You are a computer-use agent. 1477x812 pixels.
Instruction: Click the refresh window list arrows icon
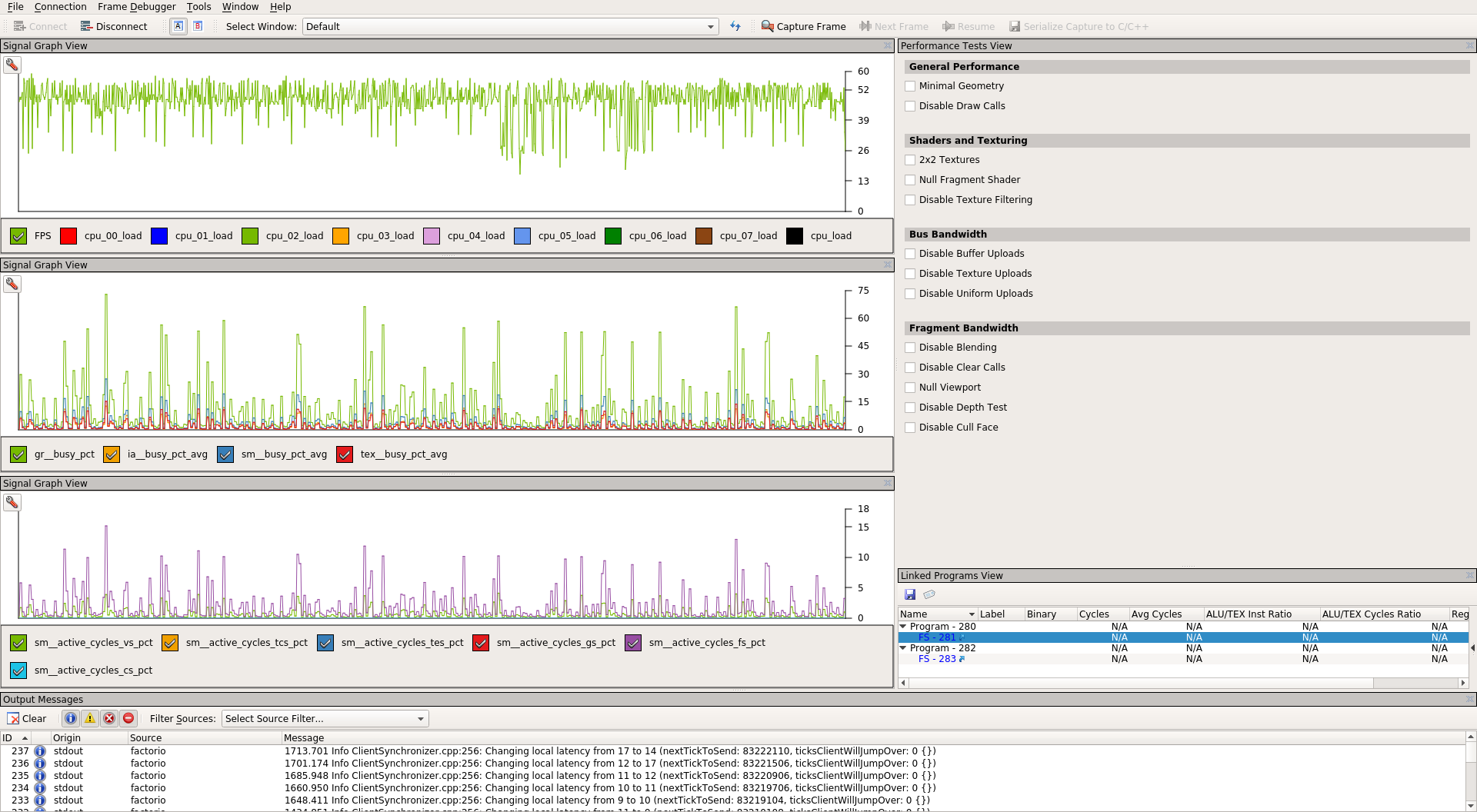735,26
